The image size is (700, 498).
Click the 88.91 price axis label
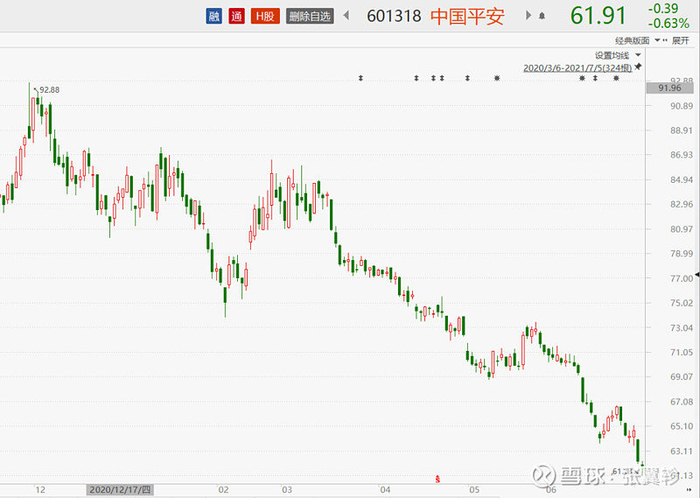click(x=681, y=130)
